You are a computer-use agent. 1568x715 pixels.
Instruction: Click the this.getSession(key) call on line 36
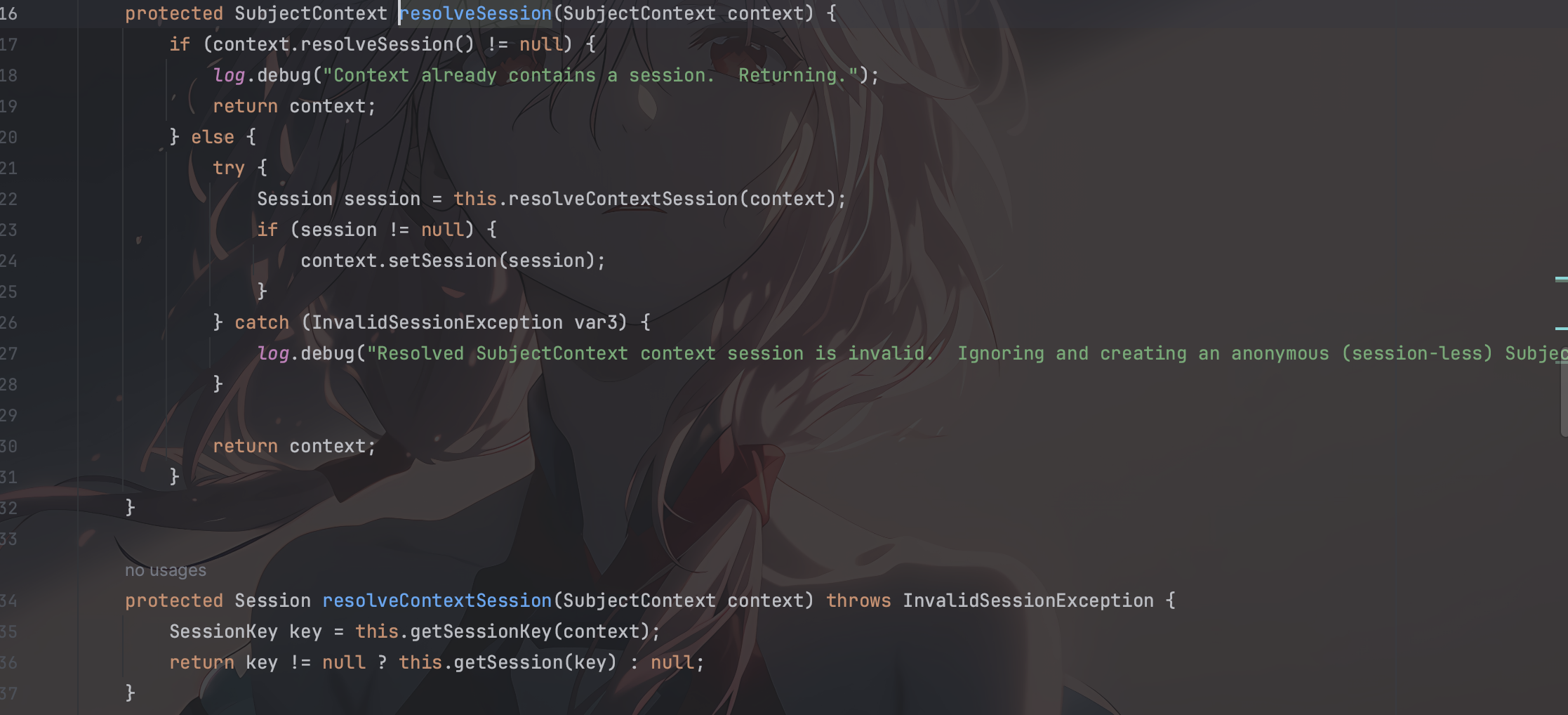507,662
